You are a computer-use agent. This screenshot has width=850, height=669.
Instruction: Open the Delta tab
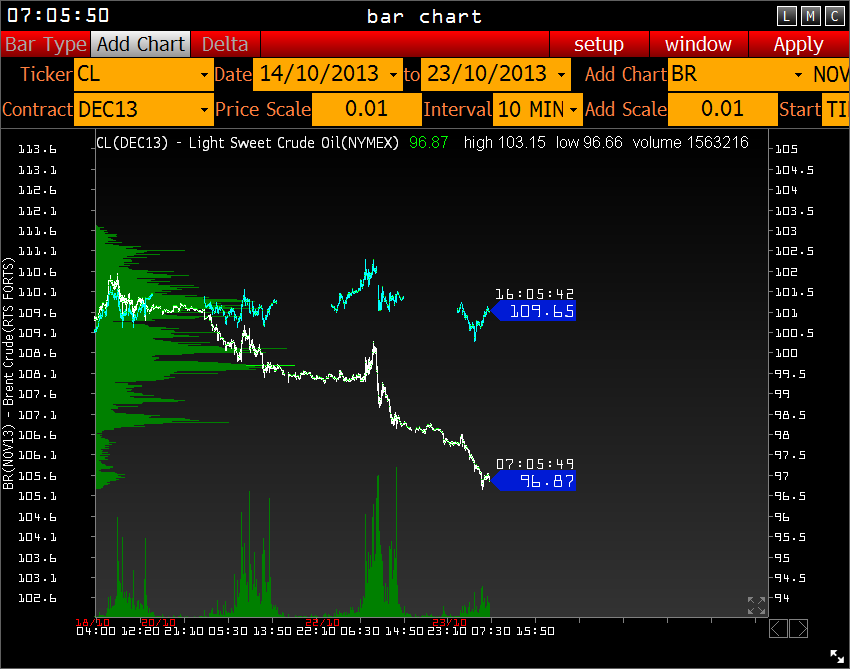tap(225, 44)
